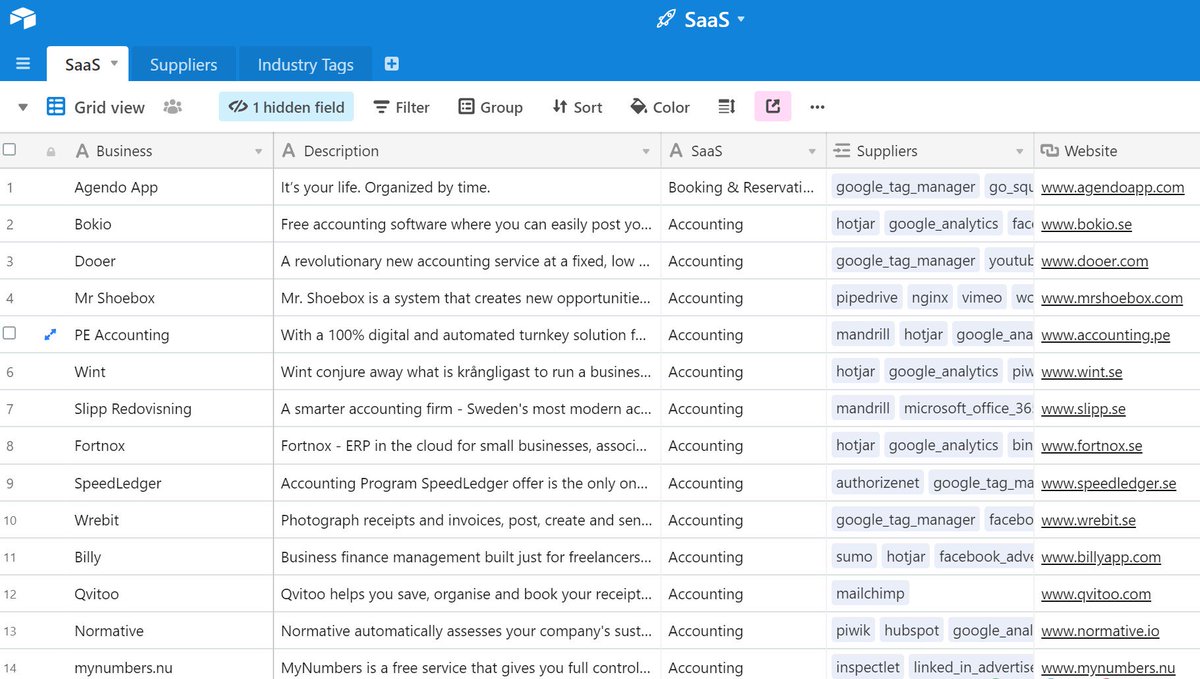Open www.dooer.com link
The height and width of the screenshot is (679, 1200).
(1094, 261)
